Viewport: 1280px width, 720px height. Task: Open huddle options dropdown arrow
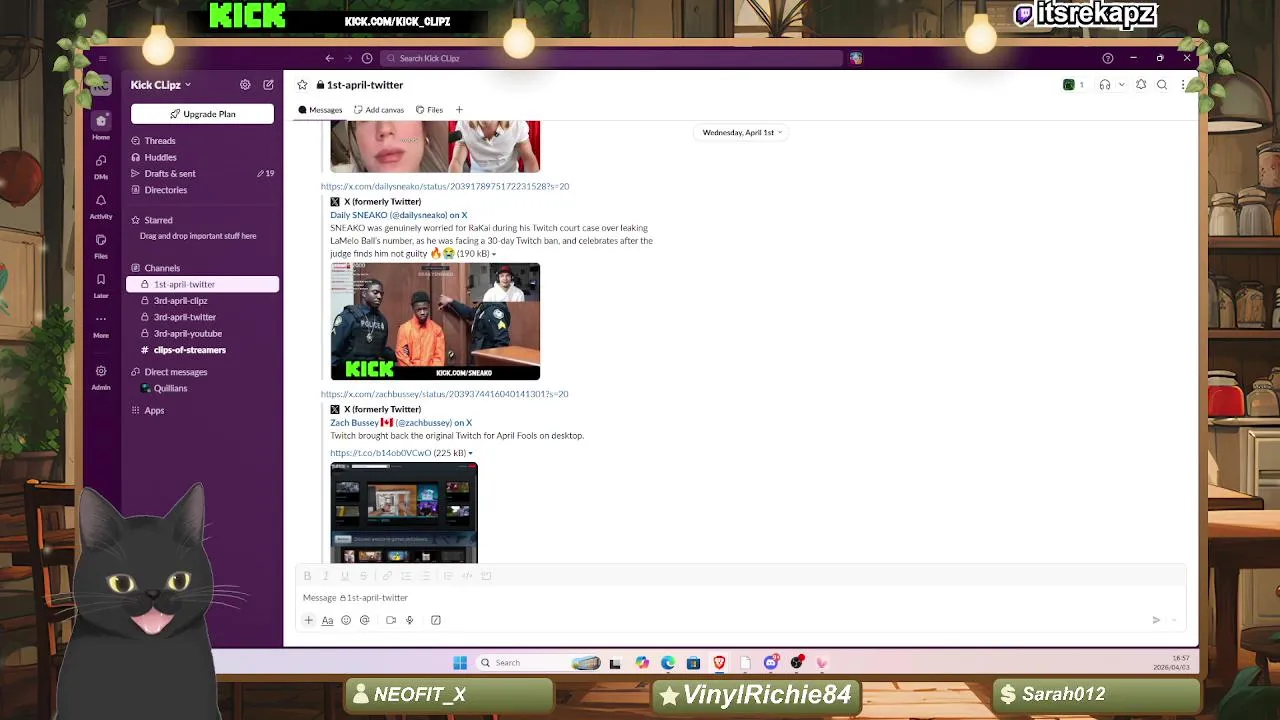tap(1121, 85)
